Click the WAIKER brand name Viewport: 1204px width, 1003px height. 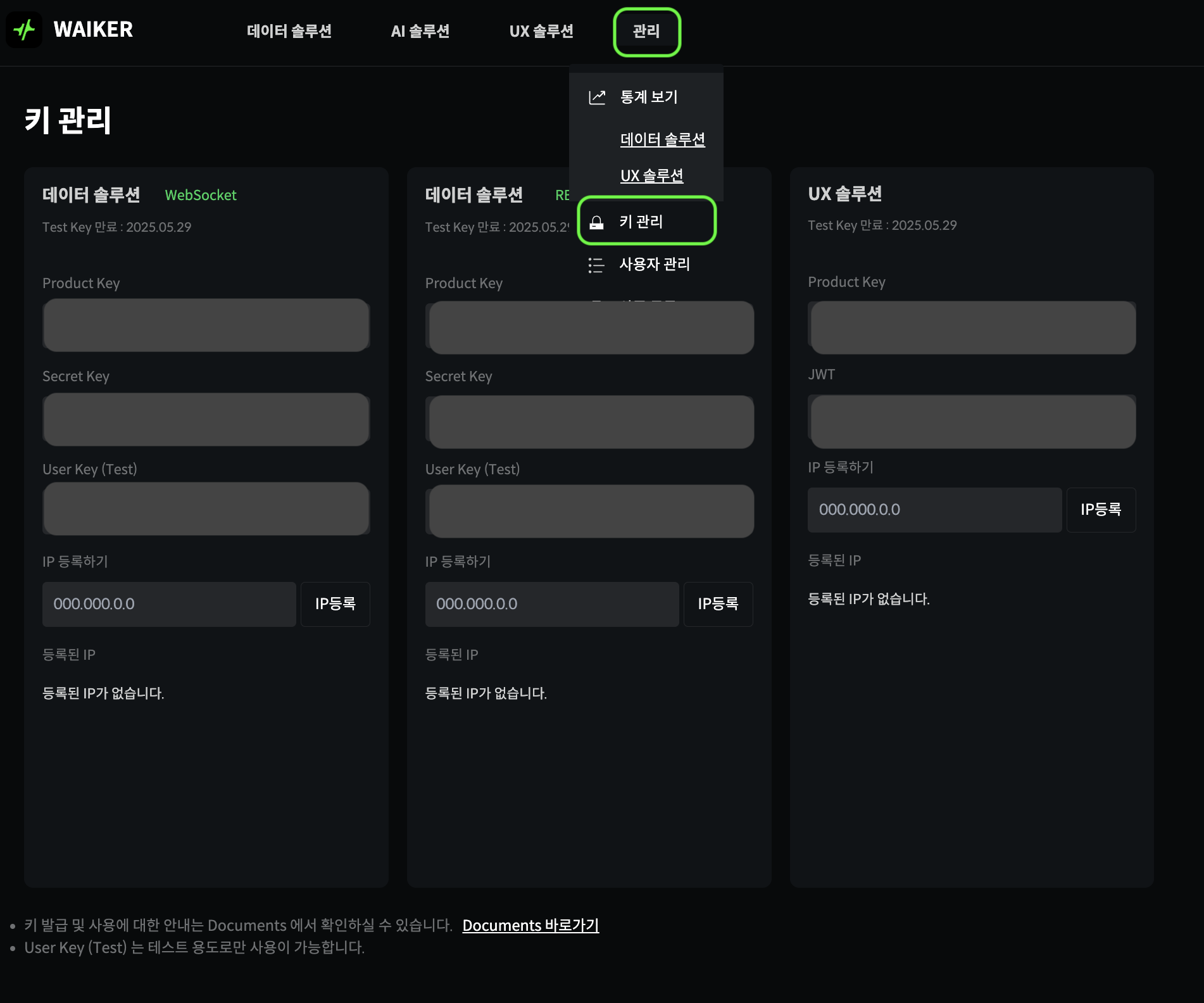[93, 30]
